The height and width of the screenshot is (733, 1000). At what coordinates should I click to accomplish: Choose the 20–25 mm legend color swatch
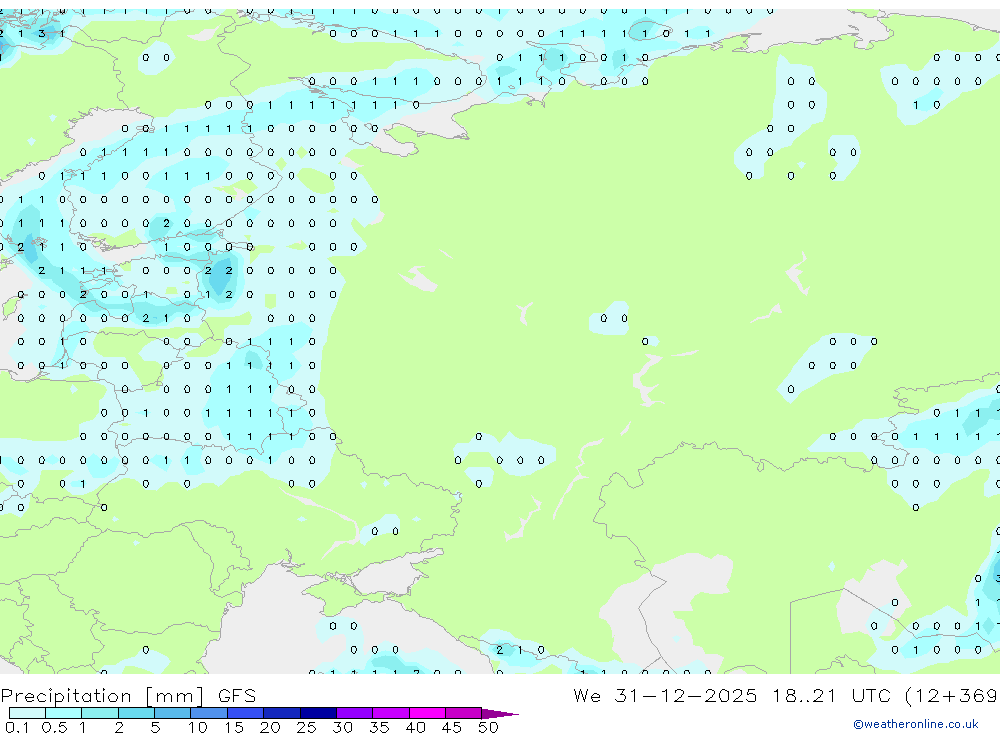[282, 713]
